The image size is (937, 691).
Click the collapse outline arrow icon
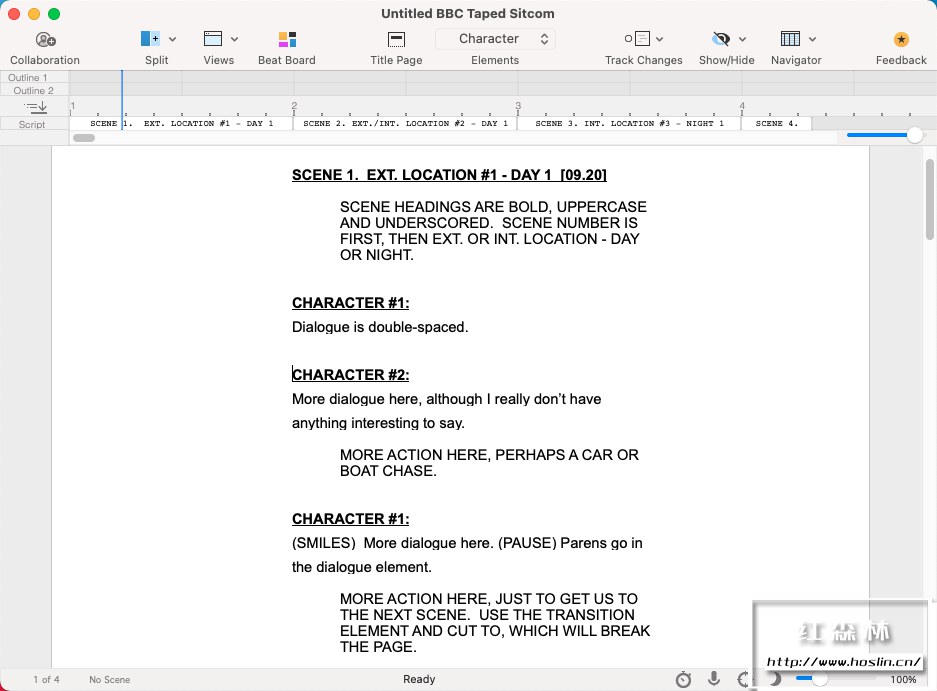pyautogui.click(x=35, y=108)
